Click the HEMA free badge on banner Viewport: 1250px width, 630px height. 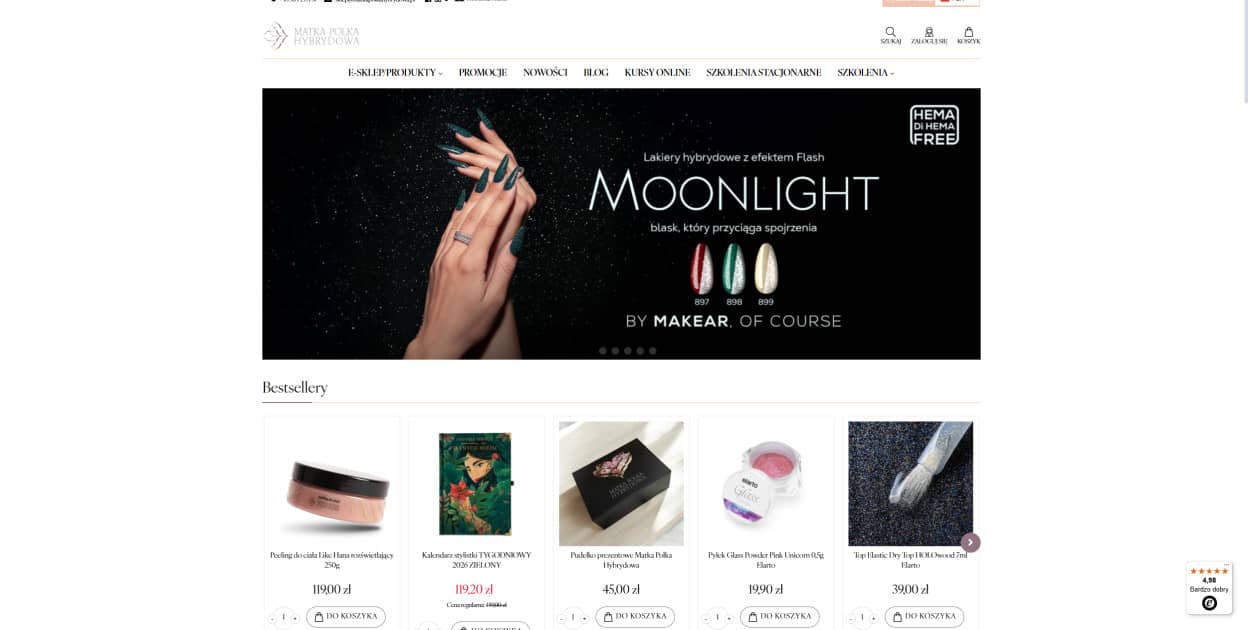pyautogui.click(x=934, y=125)
